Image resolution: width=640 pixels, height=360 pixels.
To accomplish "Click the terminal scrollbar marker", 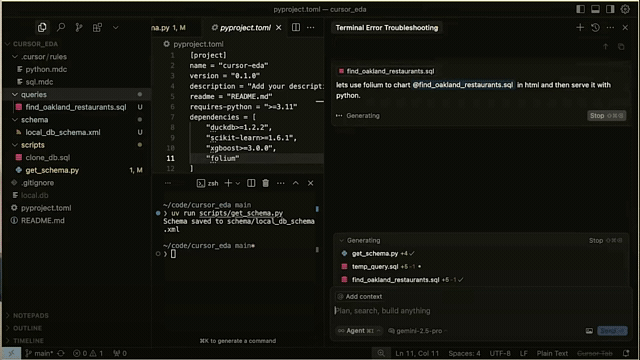I will tap(317, 209).
